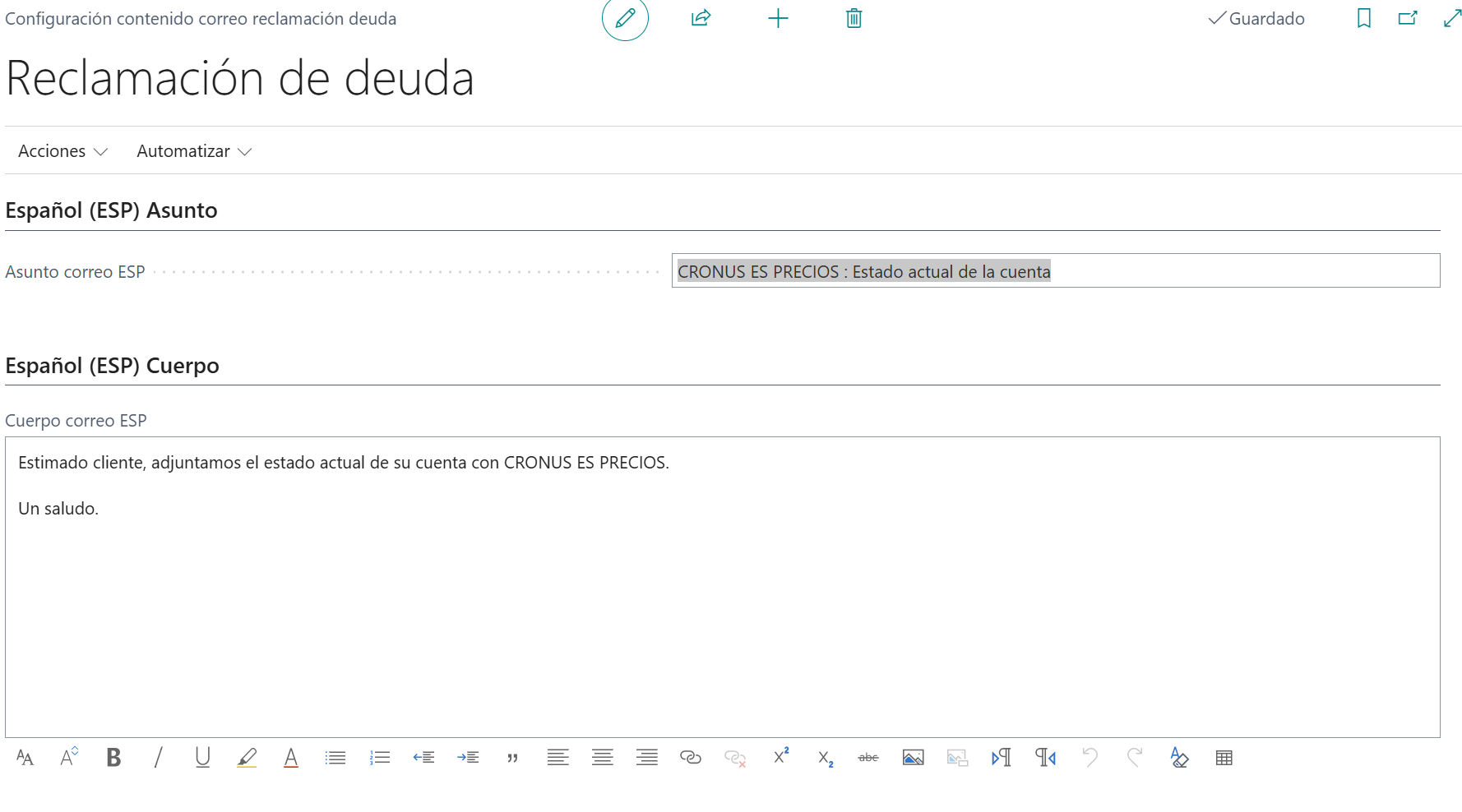Image resolution: width=1462 pixels, height=812 pixels.
Task: Align text right
Action: [646, 758]
